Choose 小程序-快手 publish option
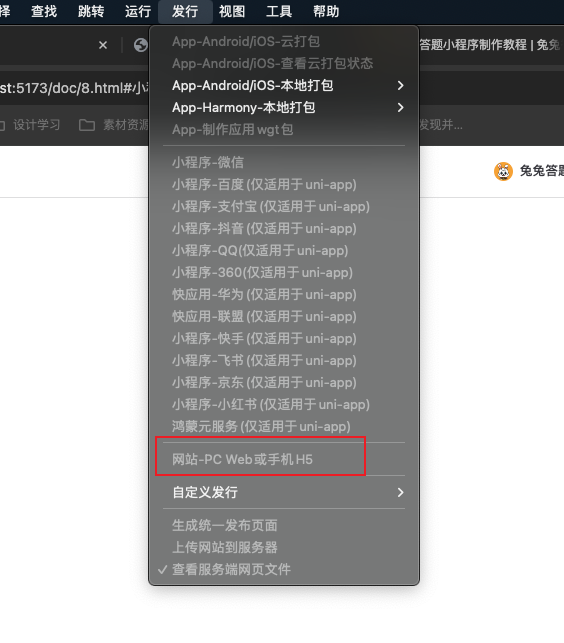This screenshot has width=564, height=643. (x=284, y=339)
